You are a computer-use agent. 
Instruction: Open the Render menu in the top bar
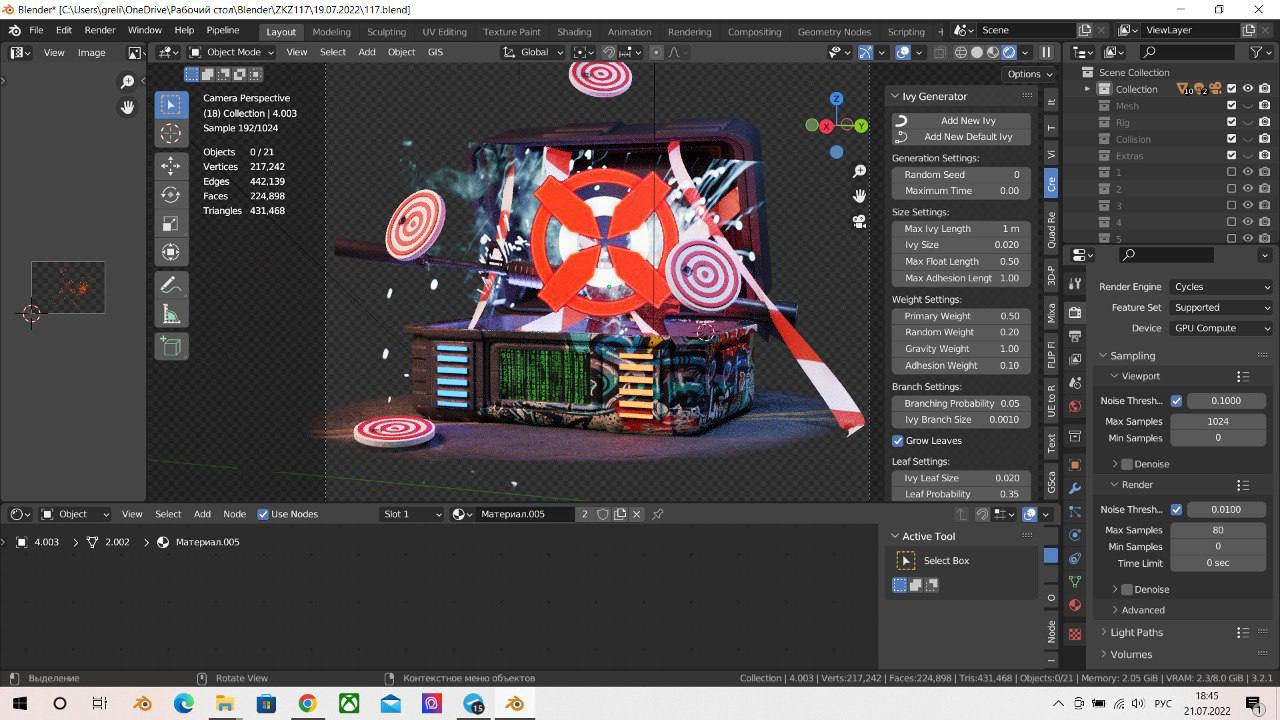click(x=100, y=30)
